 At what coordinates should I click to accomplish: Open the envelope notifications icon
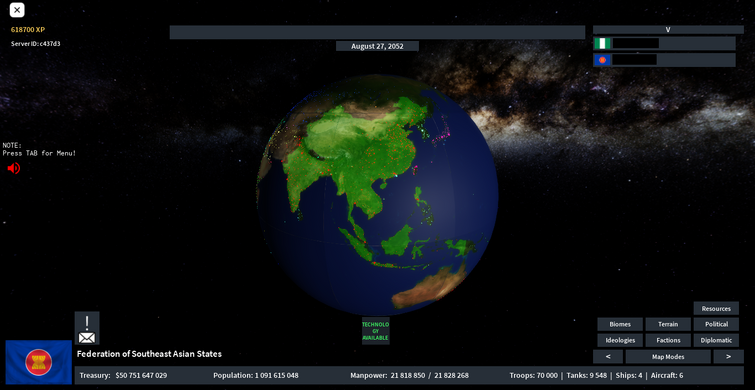(87, 328)
